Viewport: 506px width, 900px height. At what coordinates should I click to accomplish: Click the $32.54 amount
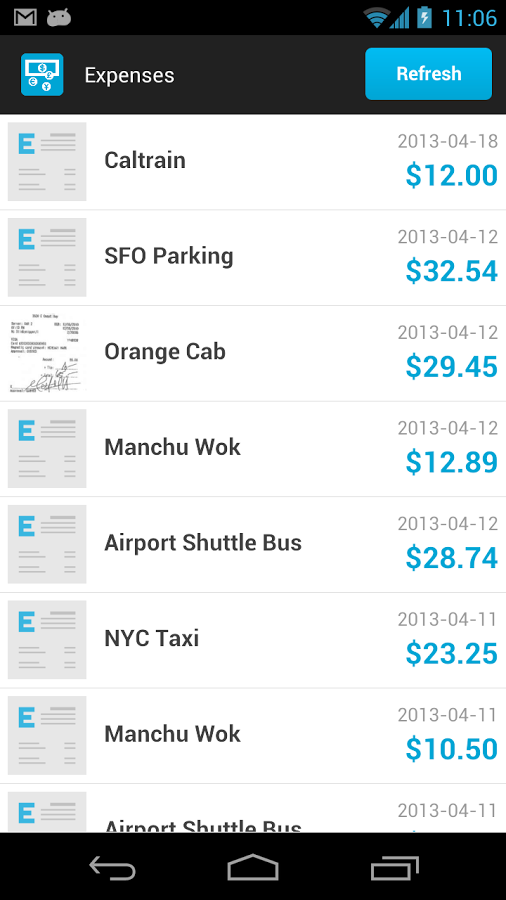click(451, 271)
